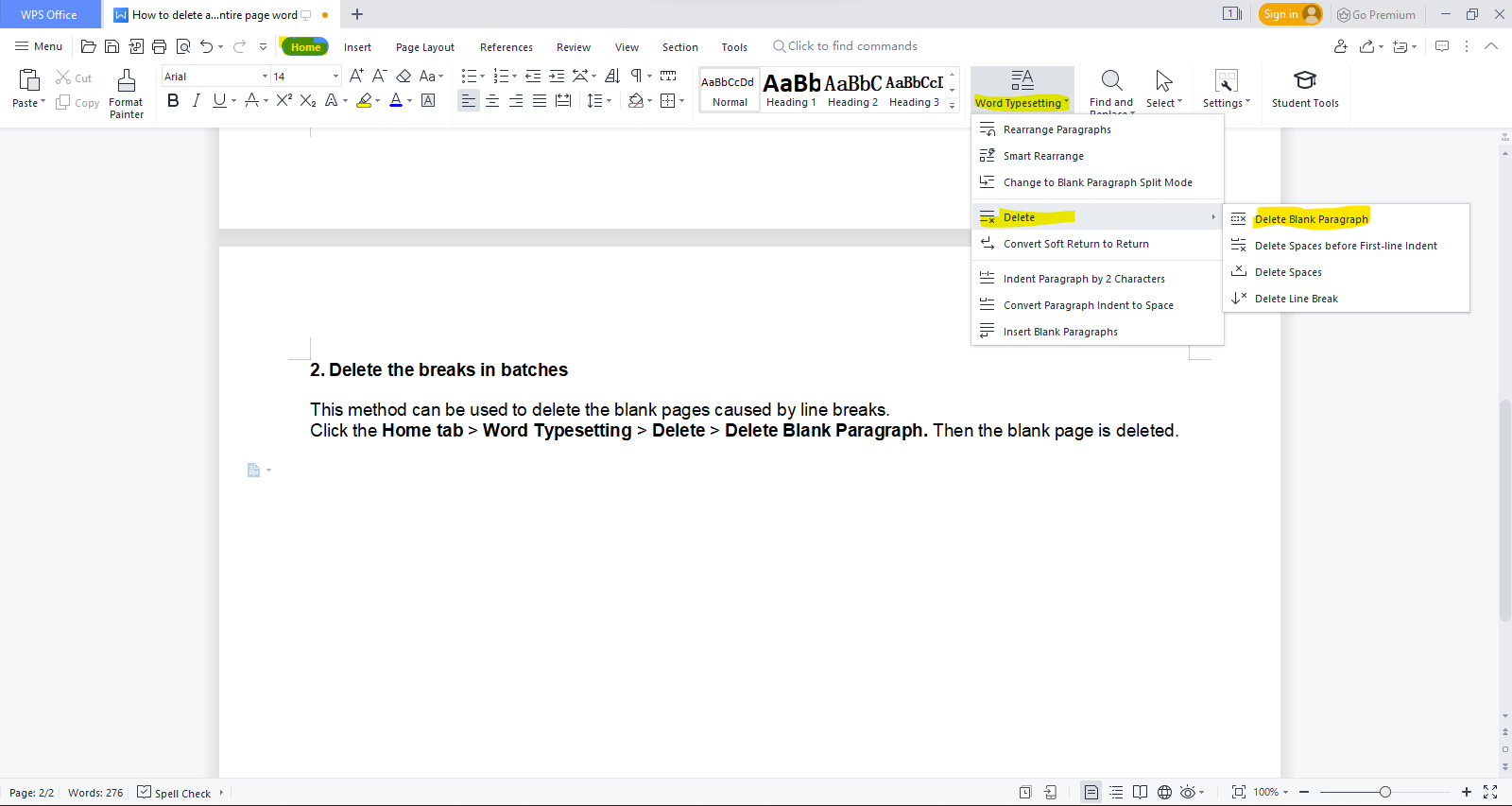This screenshot has height=806, width=1512.
Task: Open the Menu button at top left
Action: point(39,46)
